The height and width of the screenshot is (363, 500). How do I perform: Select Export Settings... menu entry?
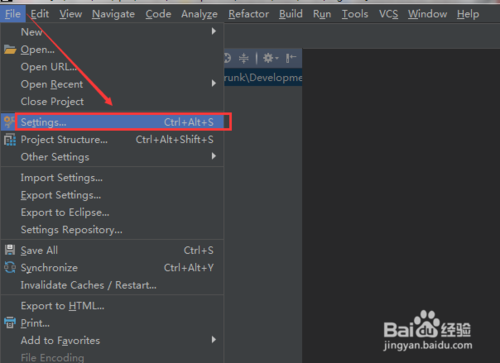tap(112, 195)
